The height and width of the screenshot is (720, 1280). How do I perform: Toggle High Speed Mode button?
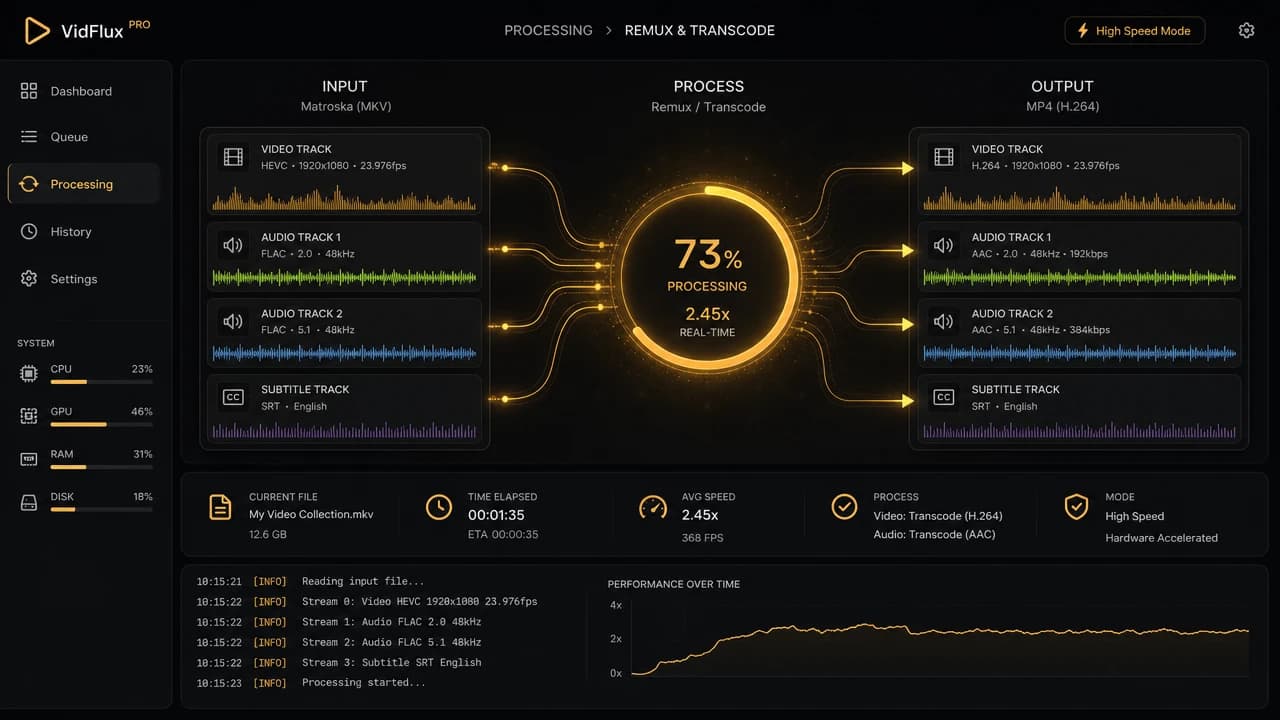click(x=1134, y=31)
